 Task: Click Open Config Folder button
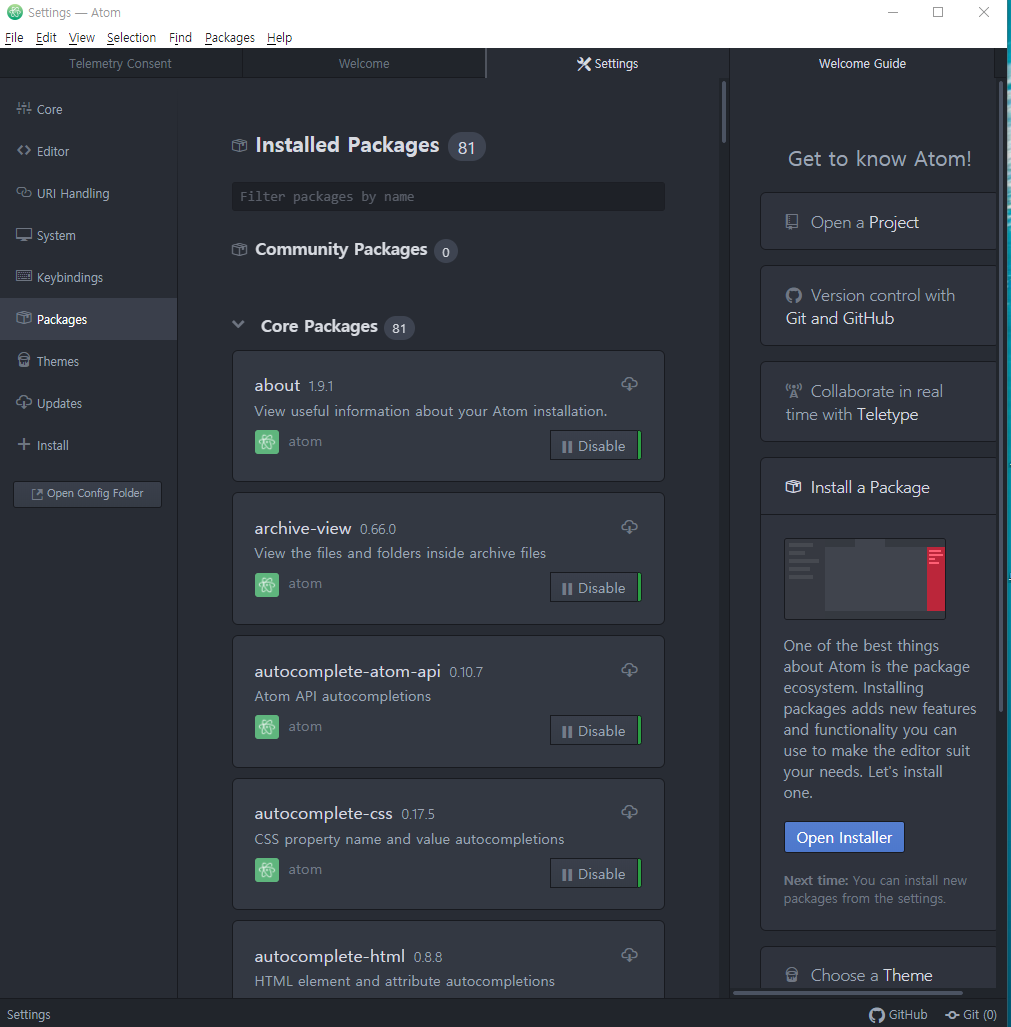click(x=88, y=494)
